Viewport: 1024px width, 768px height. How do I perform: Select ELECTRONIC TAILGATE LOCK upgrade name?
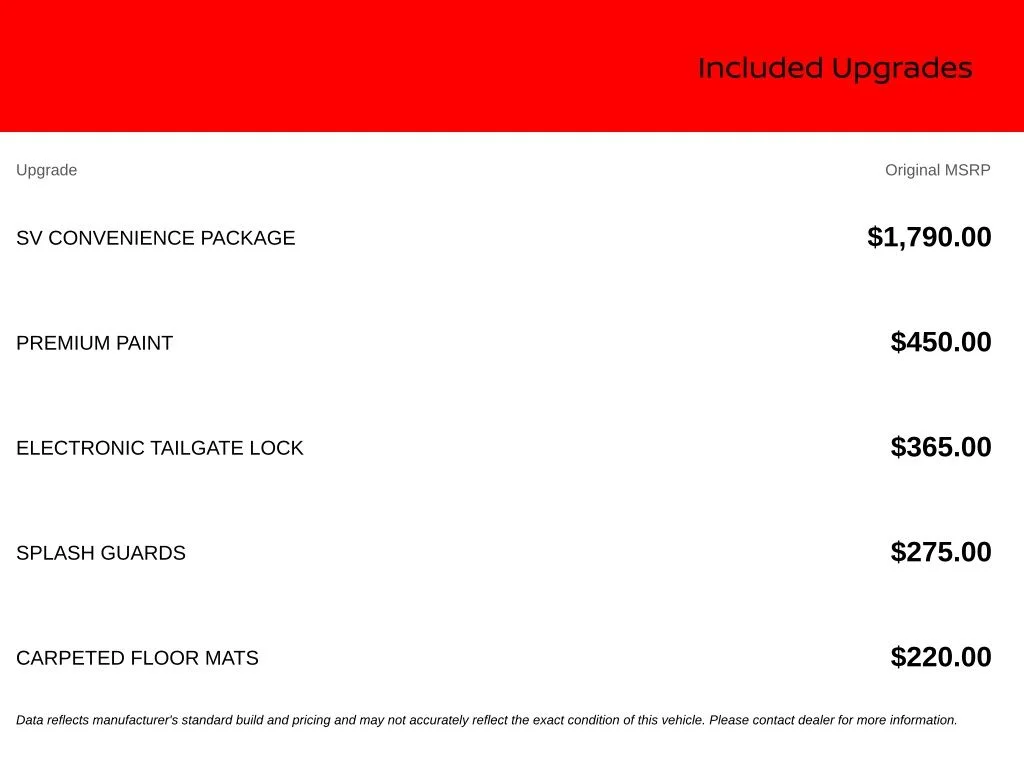pos(160,448)
